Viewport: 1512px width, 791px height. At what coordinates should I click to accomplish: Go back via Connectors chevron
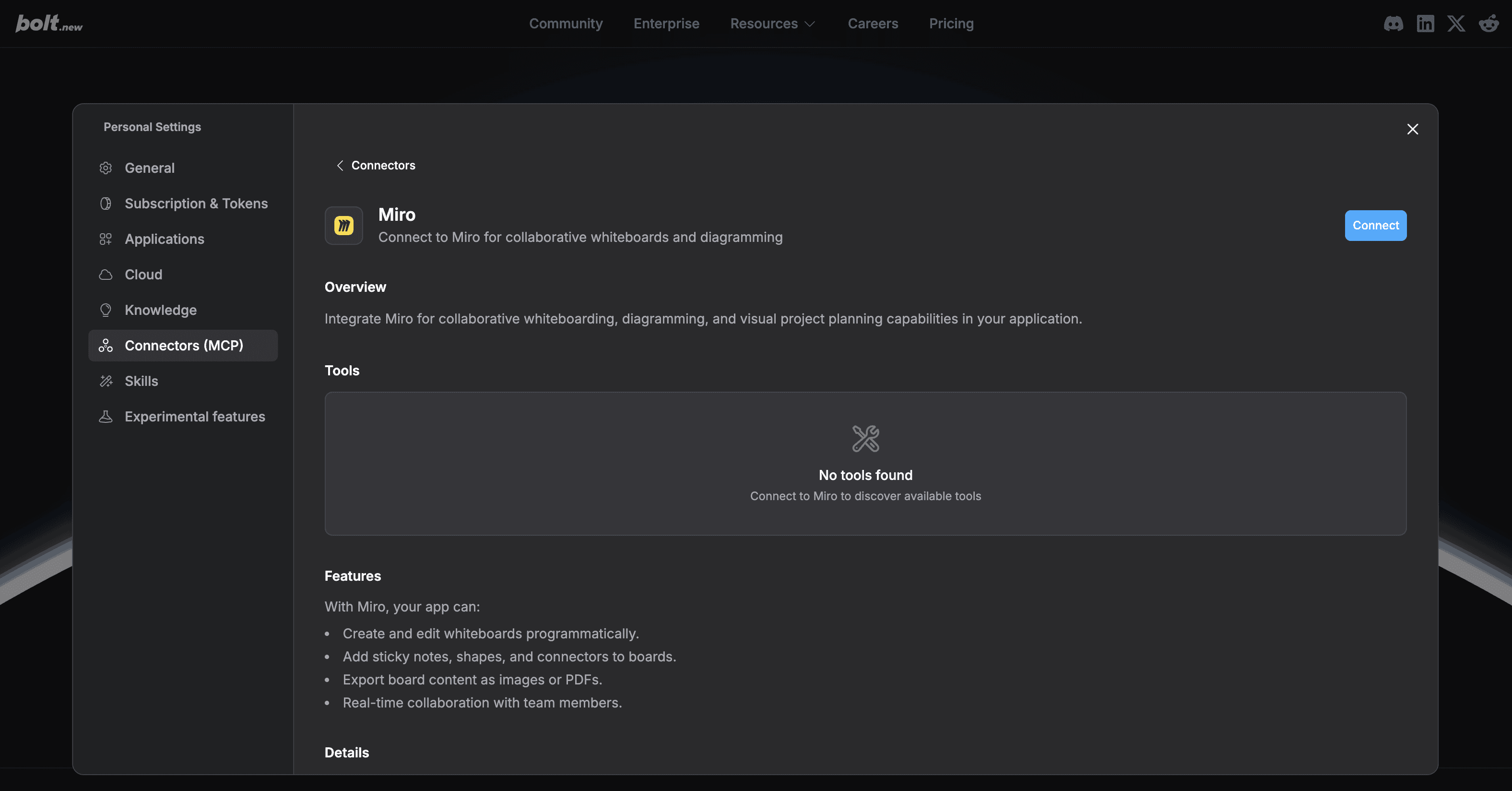340,166
